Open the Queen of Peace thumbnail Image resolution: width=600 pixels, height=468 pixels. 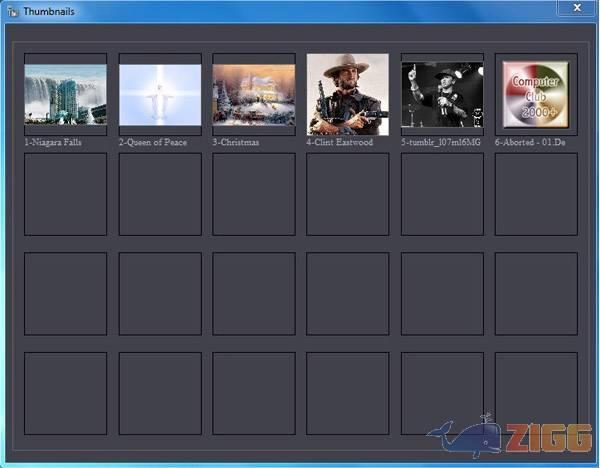160,95
